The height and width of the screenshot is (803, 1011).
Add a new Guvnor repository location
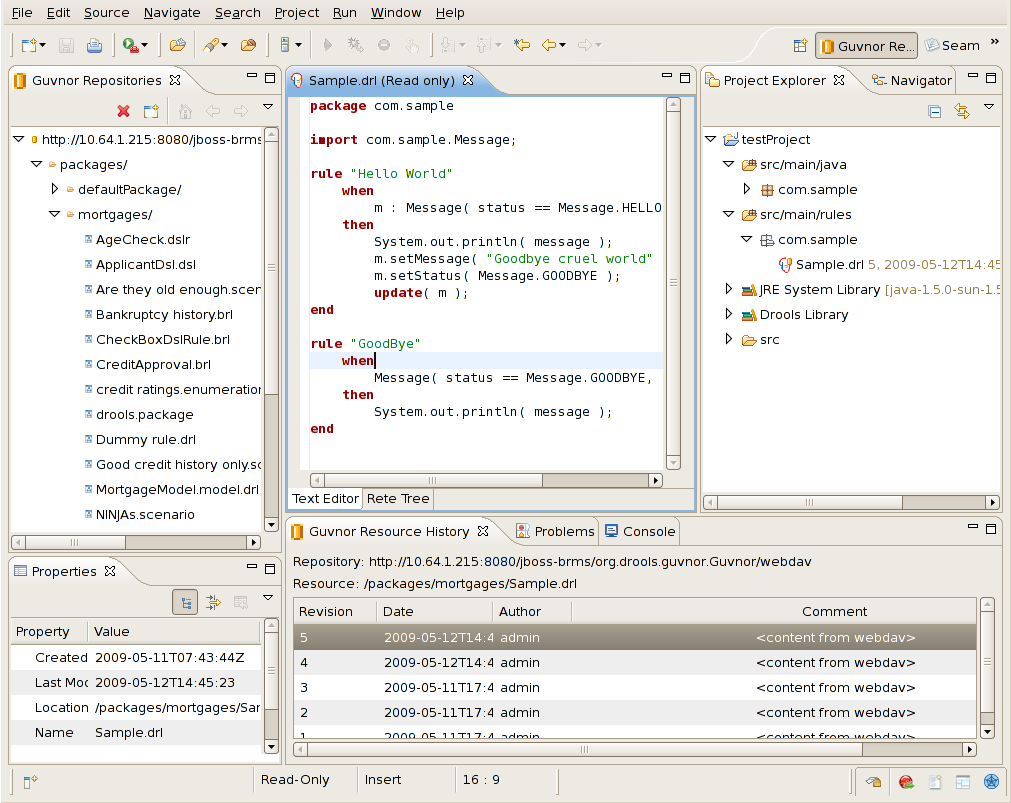click(x=151, y=112)
